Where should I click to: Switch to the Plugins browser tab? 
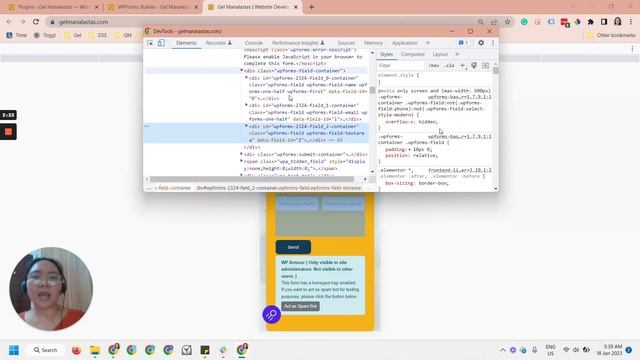click(x=52, y=7)
